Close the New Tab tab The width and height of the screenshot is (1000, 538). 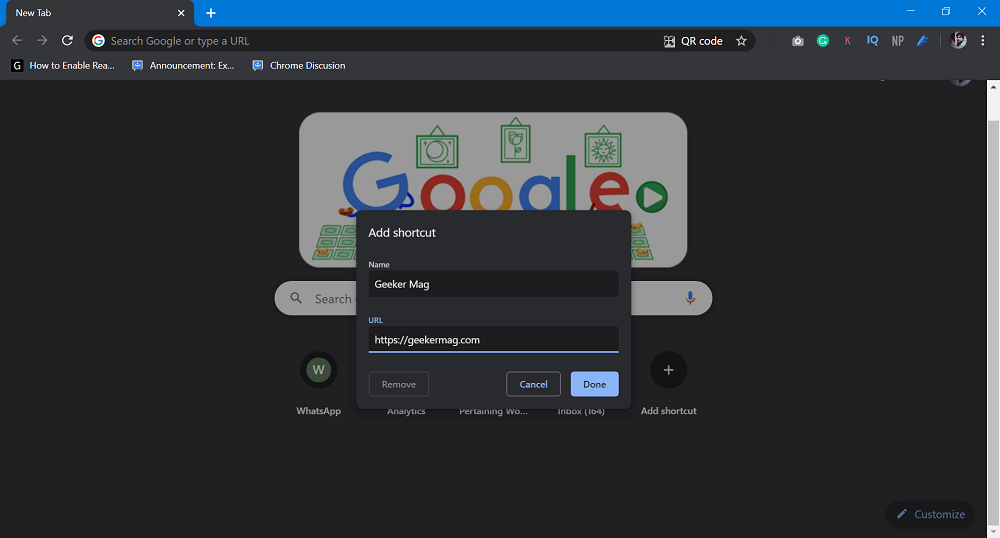click(181, 13)
